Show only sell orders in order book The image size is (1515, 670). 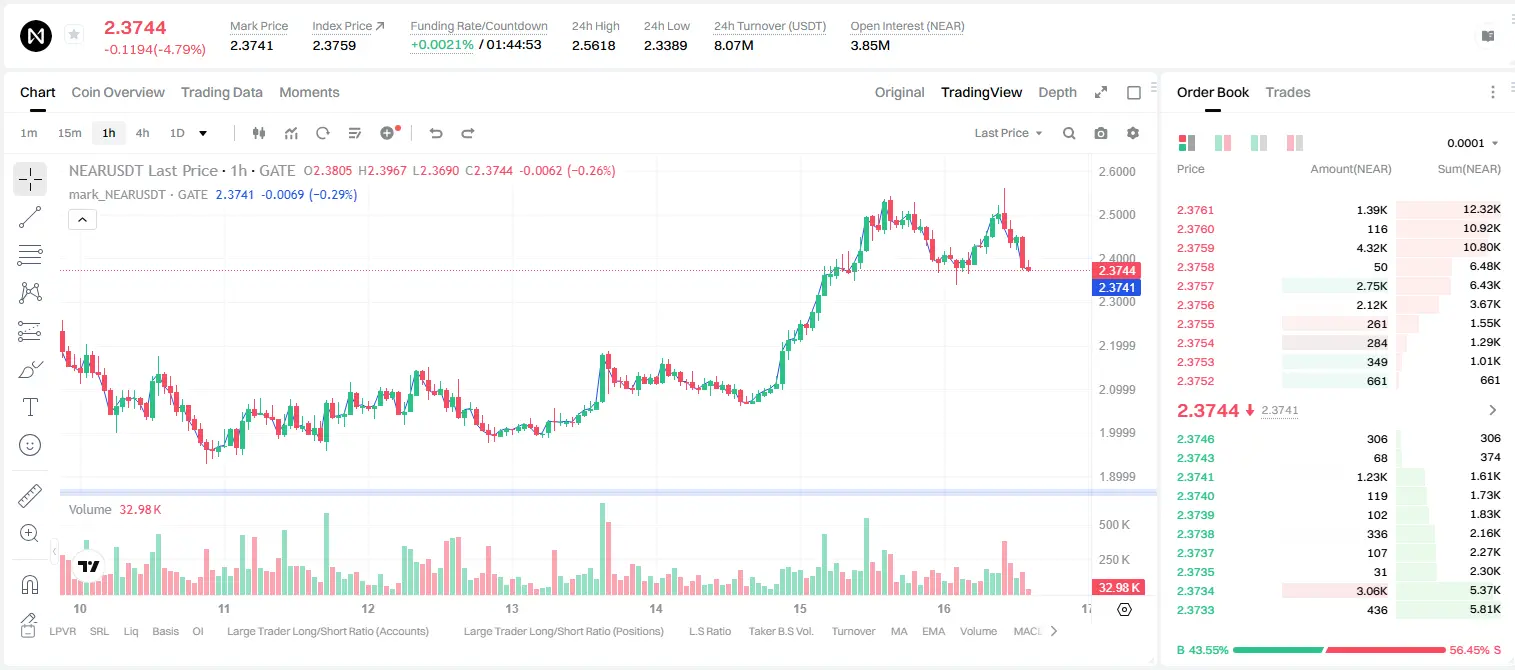pos(1295,143)
